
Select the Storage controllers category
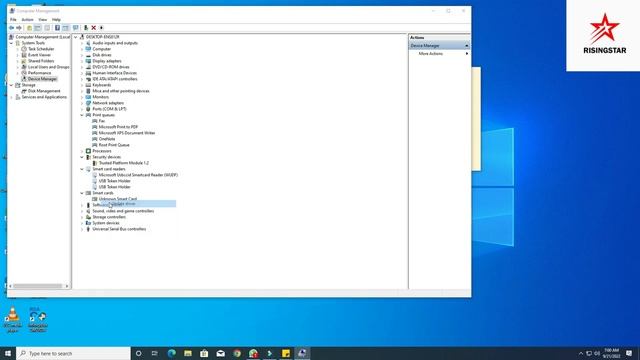click(109, 217)
